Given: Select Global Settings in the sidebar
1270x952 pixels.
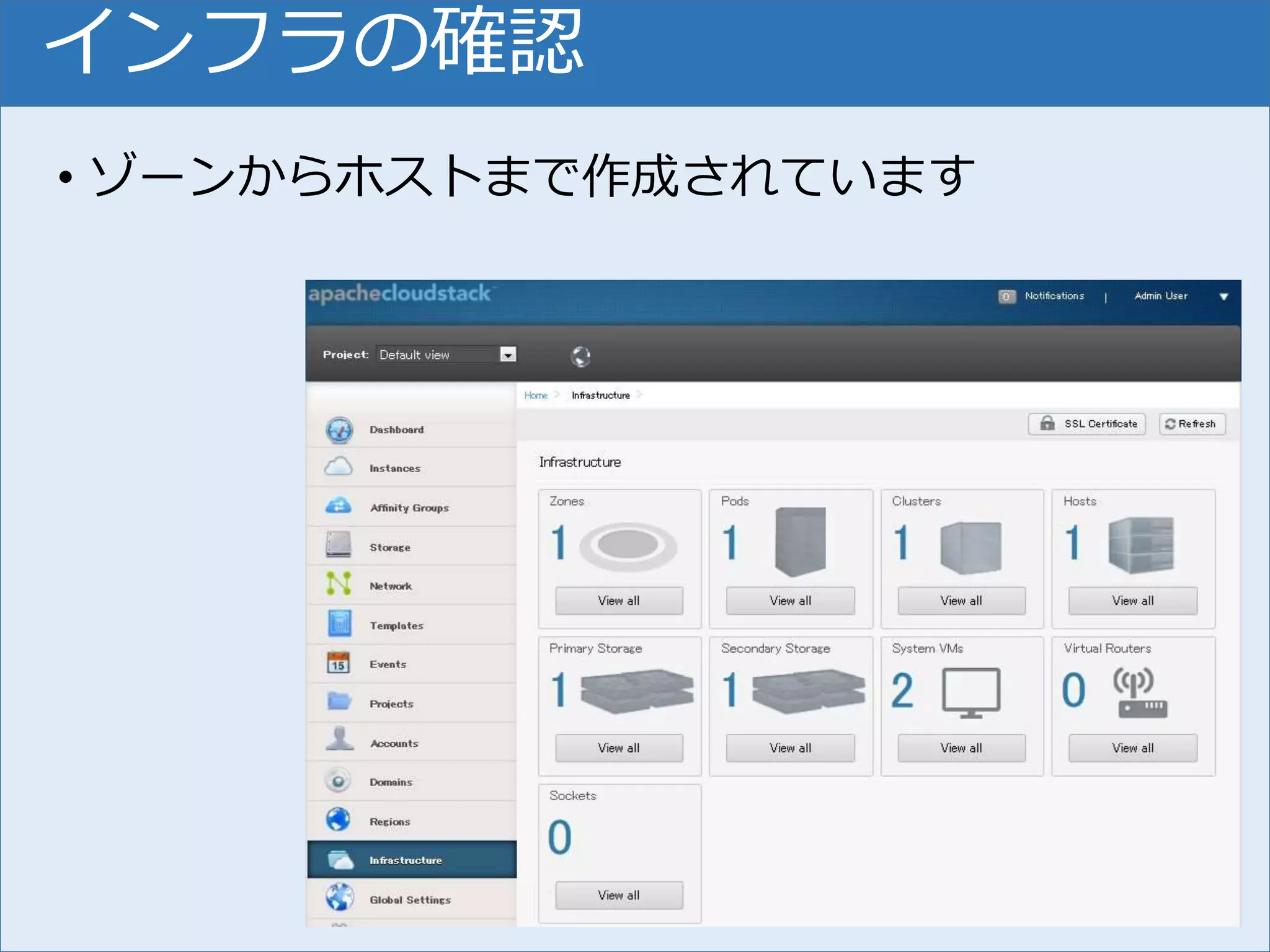Looking at the screenshot, I should pos(410,899).
